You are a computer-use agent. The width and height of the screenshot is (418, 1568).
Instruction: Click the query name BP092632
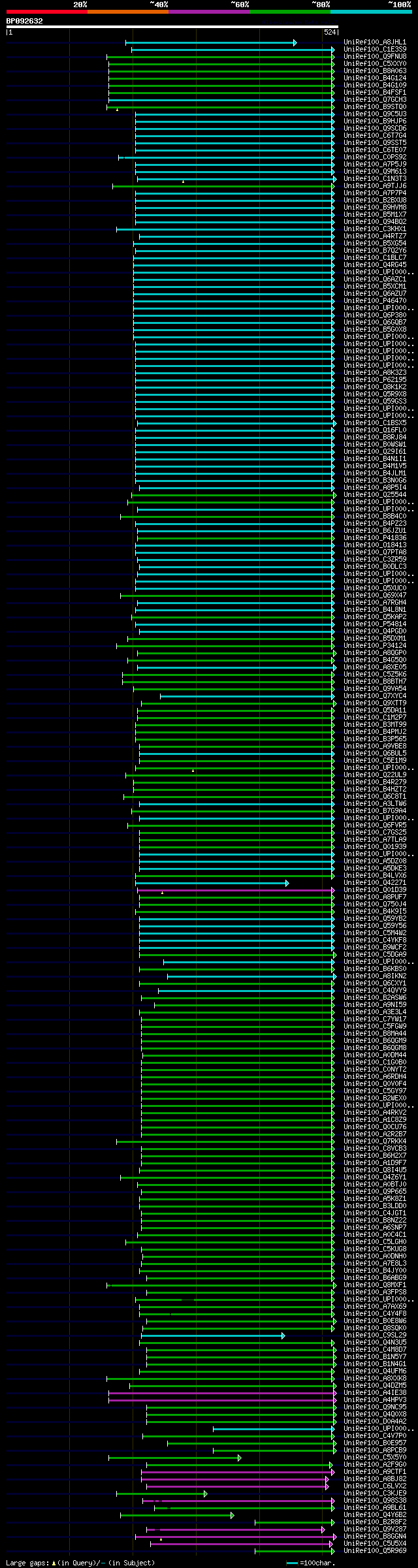[x=25, y=21]
